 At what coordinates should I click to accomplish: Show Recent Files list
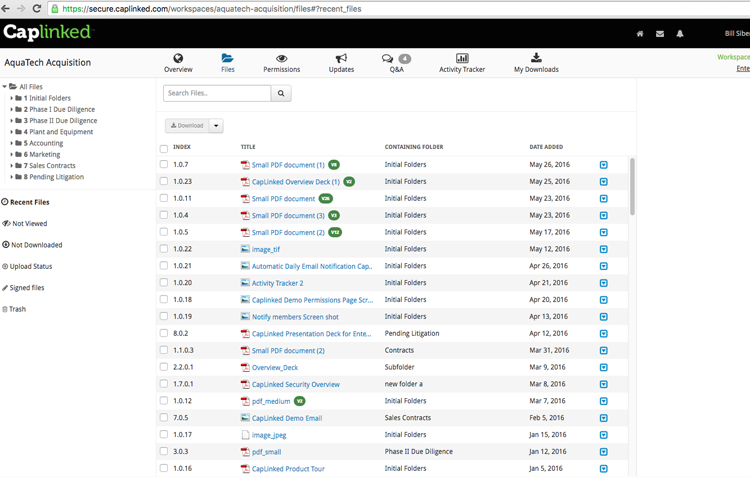coord(25,202)
